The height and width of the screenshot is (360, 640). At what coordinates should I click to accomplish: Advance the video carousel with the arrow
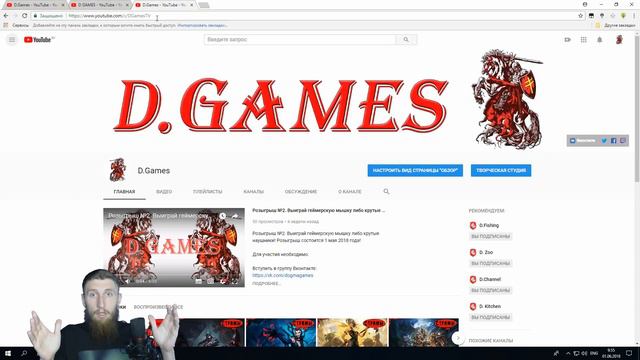tap(458, 338)
